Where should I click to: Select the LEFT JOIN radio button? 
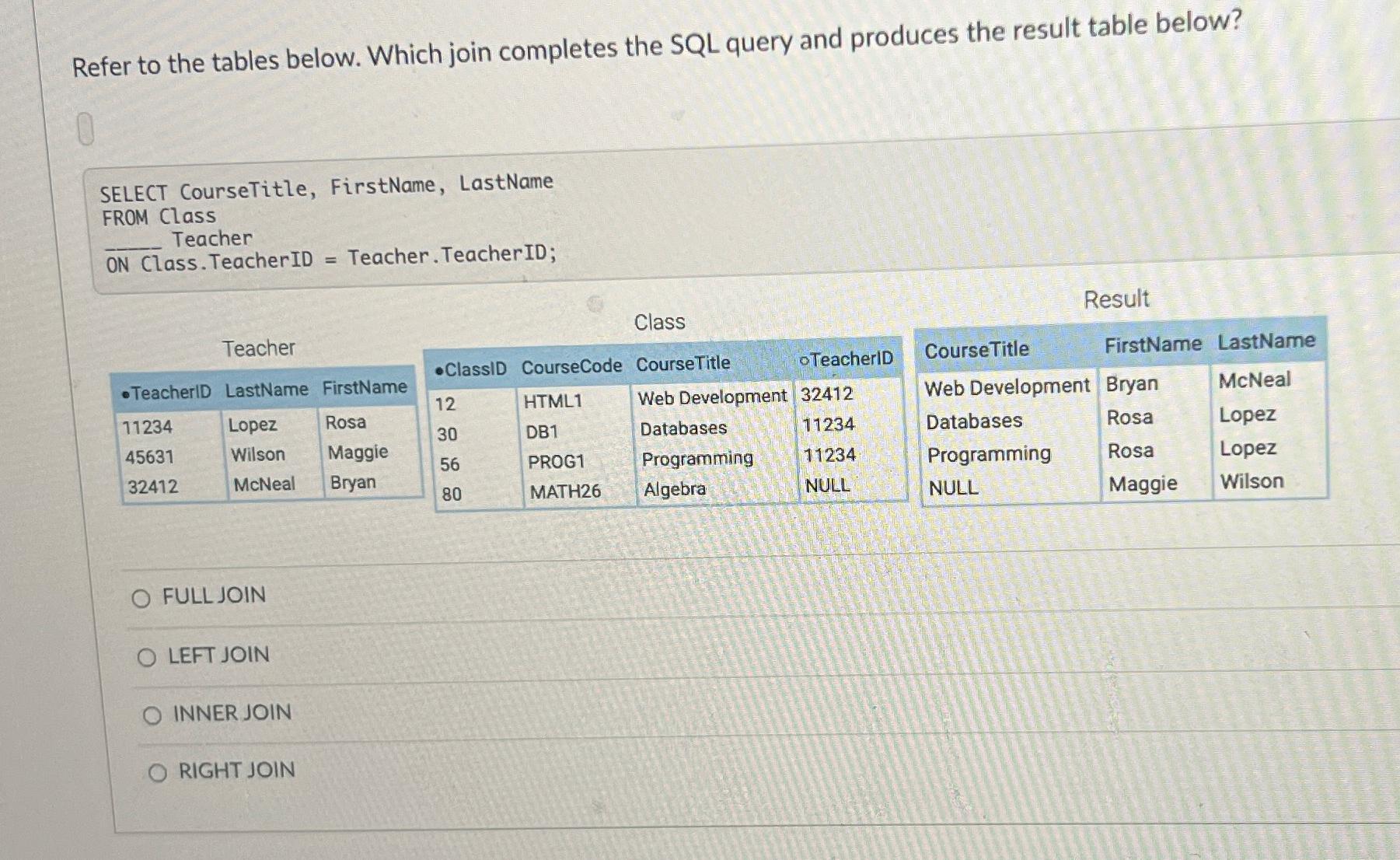click(147, 655)
